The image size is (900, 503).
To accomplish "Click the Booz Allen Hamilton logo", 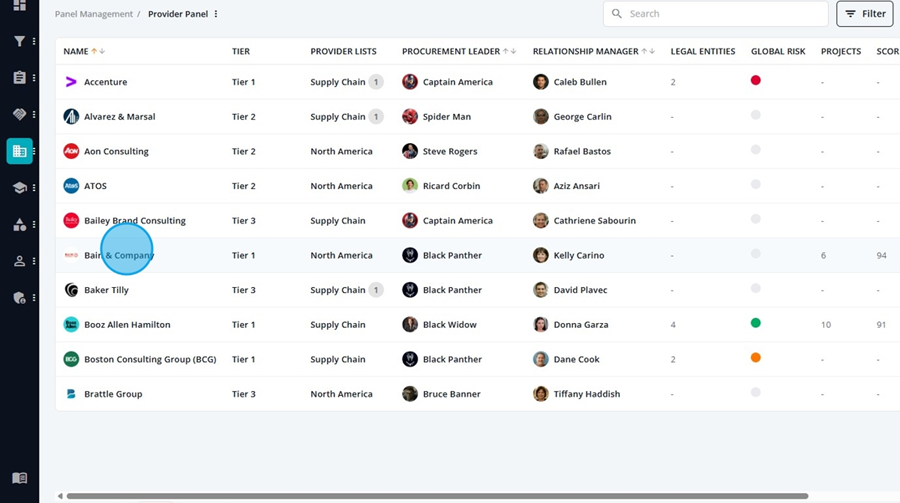I will pos(71,324).
